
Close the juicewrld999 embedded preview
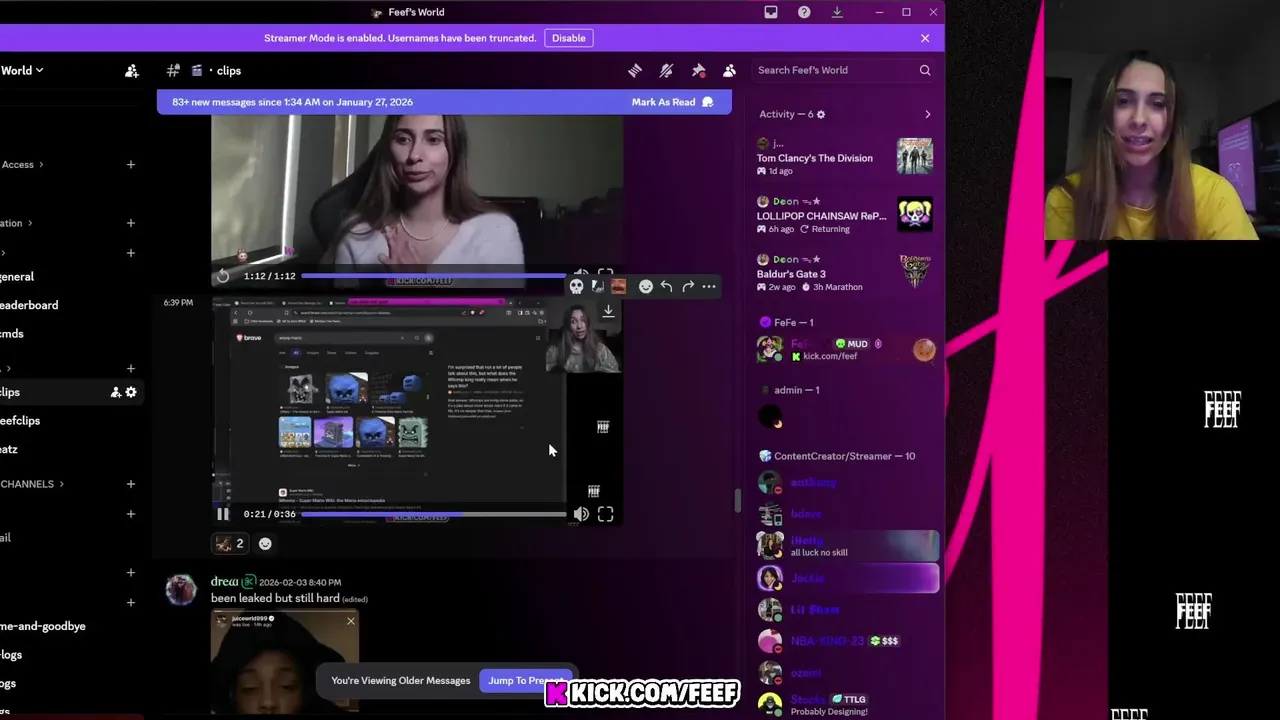point(351,621)
